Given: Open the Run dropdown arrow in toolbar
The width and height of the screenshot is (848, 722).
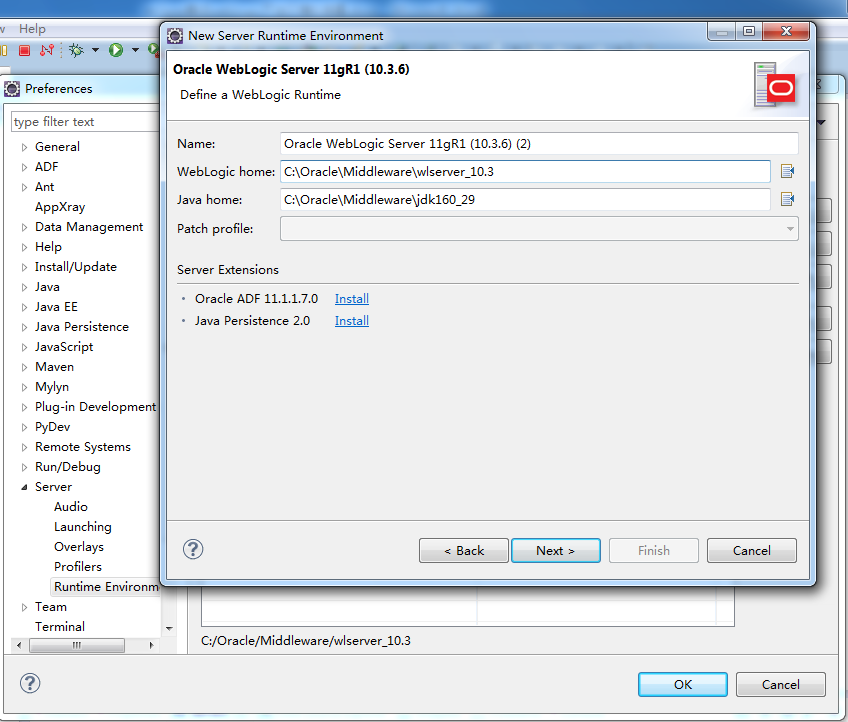Looking at the screenshot, I should click(135, 50).
